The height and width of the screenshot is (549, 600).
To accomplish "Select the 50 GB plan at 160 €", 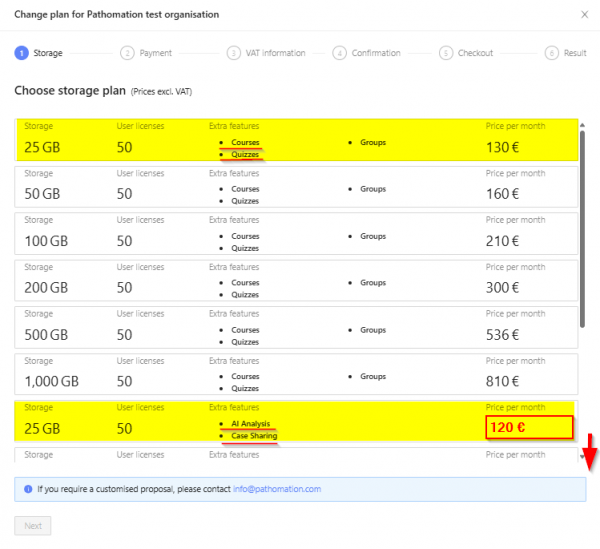I will coord(295,188).
